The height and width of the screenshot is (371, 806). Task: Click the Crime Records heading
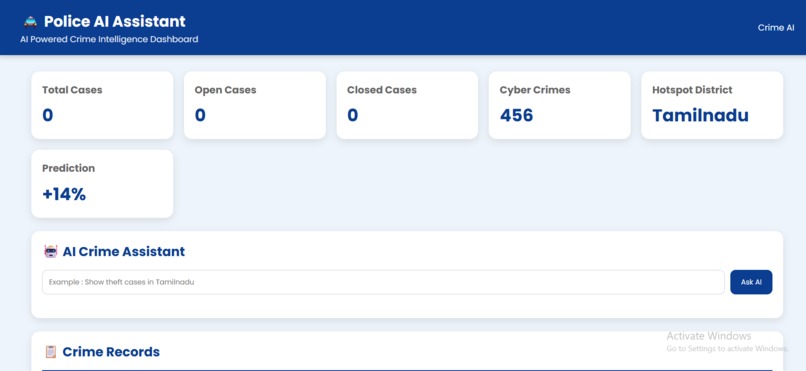[111, 351]
